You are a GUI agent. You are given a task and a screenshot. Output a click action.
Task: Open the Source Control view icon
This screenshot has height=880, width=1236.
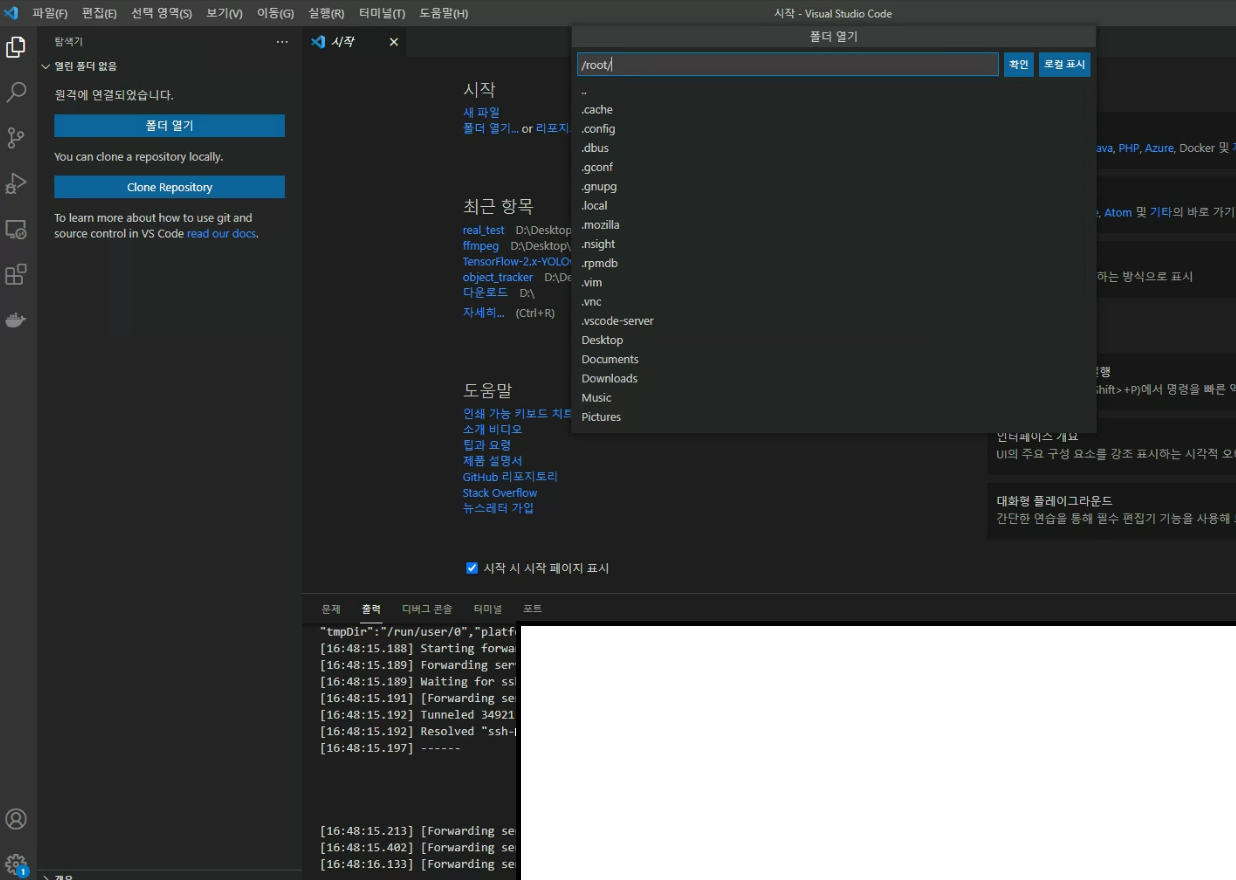pyautogui.click(x=16, y=138)
